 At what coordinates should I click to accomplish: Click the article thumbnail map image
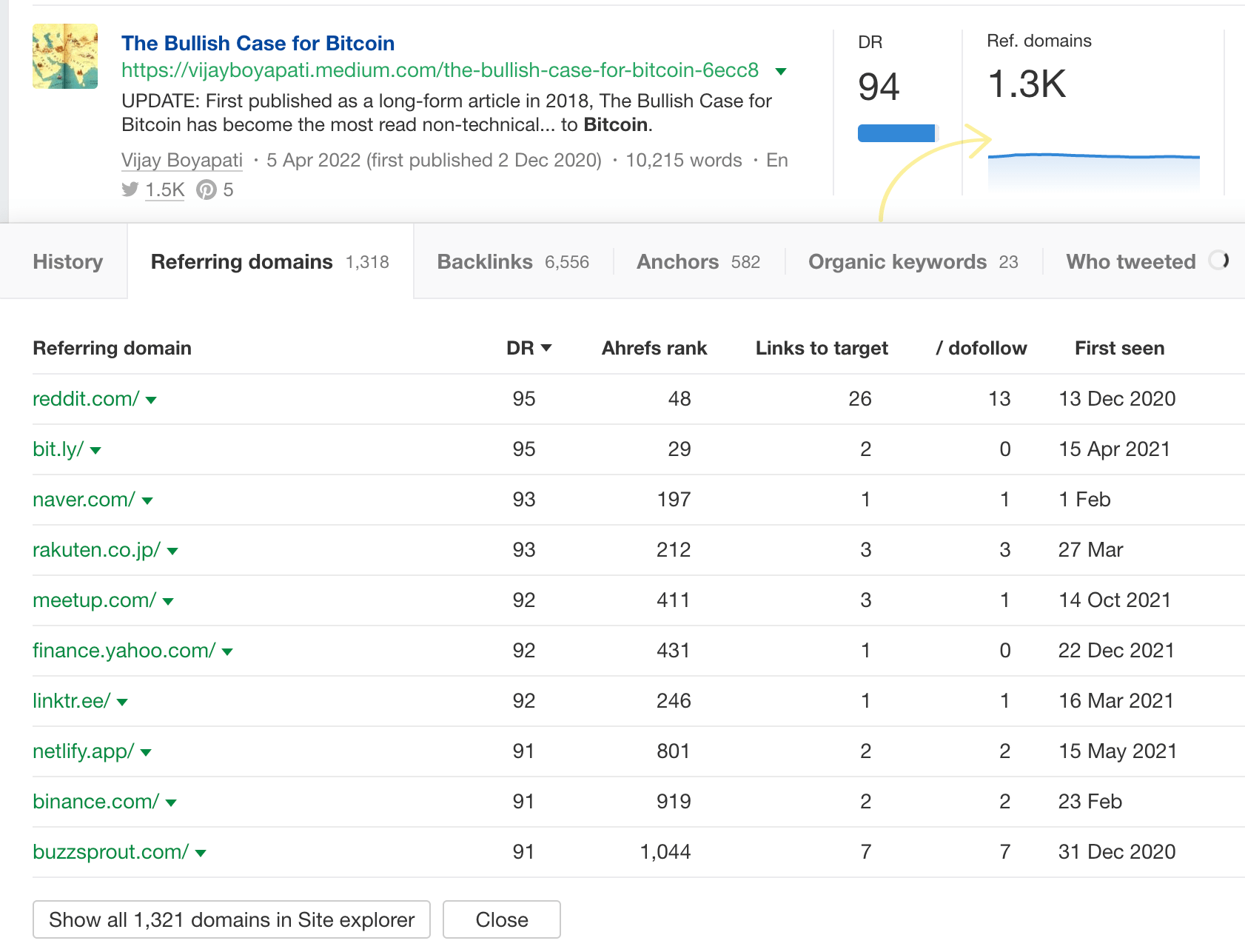click(64, 56)
